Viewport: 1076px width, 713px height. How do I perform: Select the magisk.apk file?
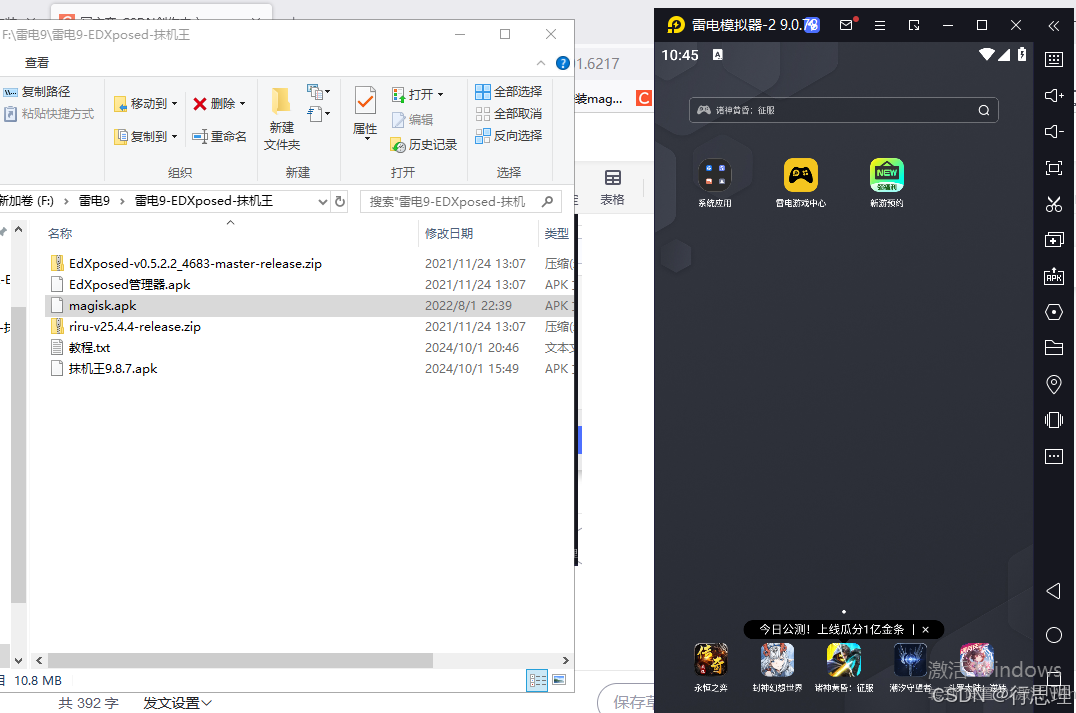tap(102, 306)
